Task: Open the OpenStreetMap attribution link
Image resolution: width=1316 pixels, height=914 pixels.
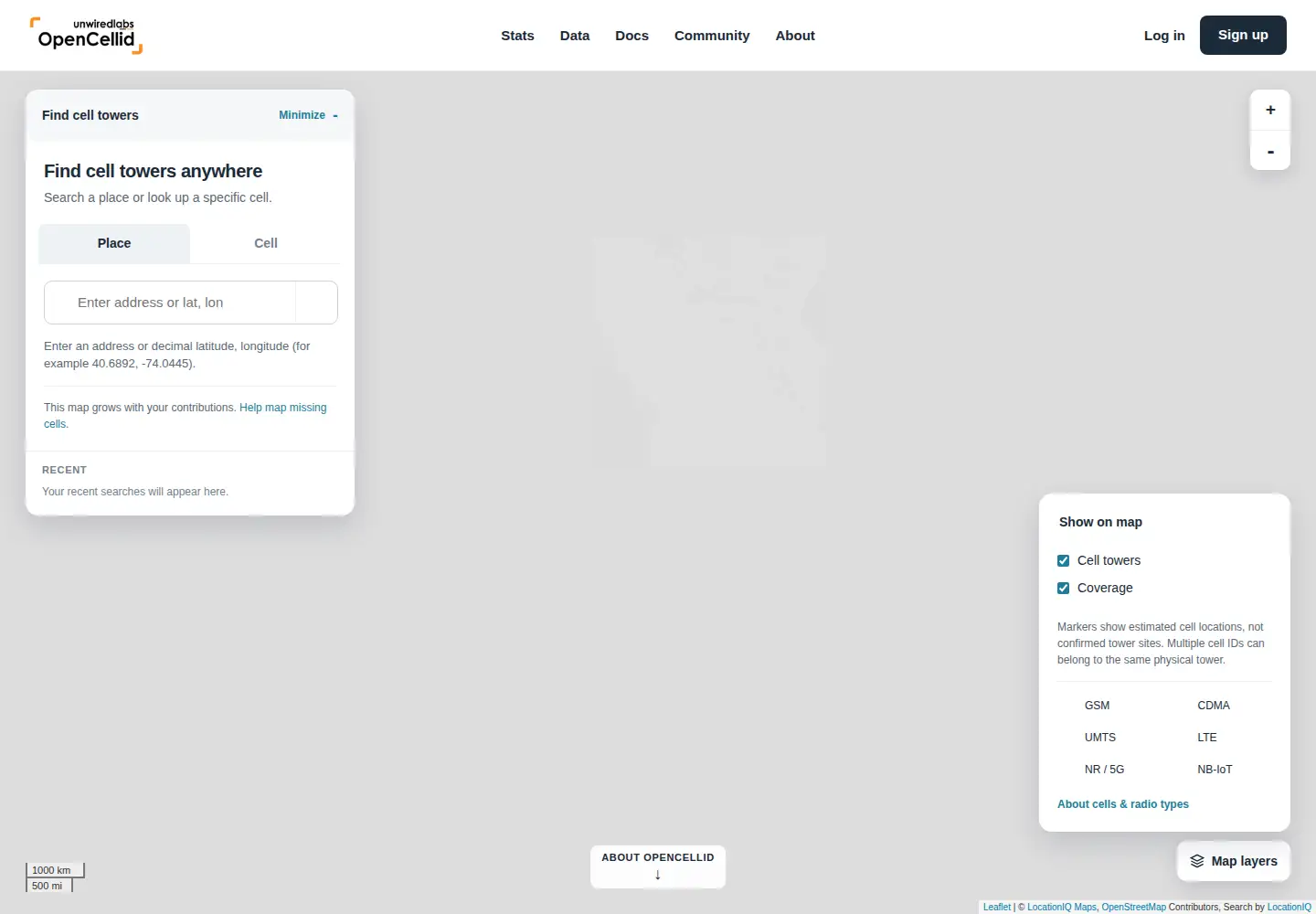Action: (1134, 907)
